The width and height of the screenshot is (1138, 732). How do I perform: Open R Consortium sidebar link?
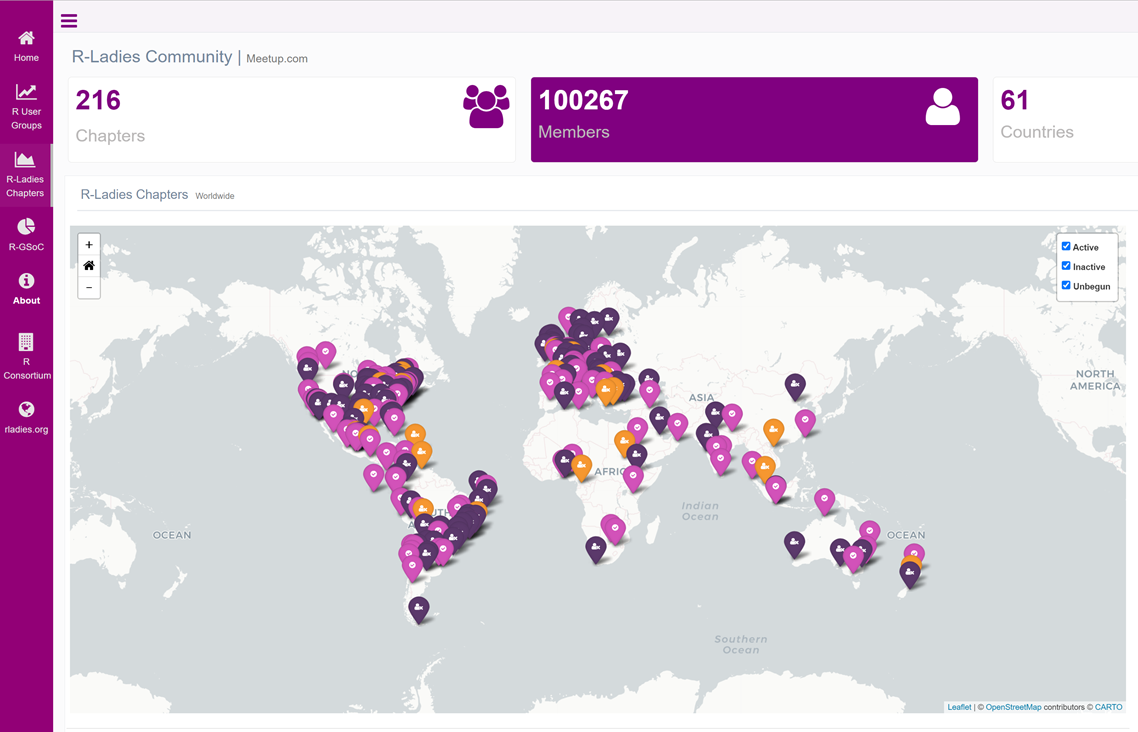[x=26, y=356]
